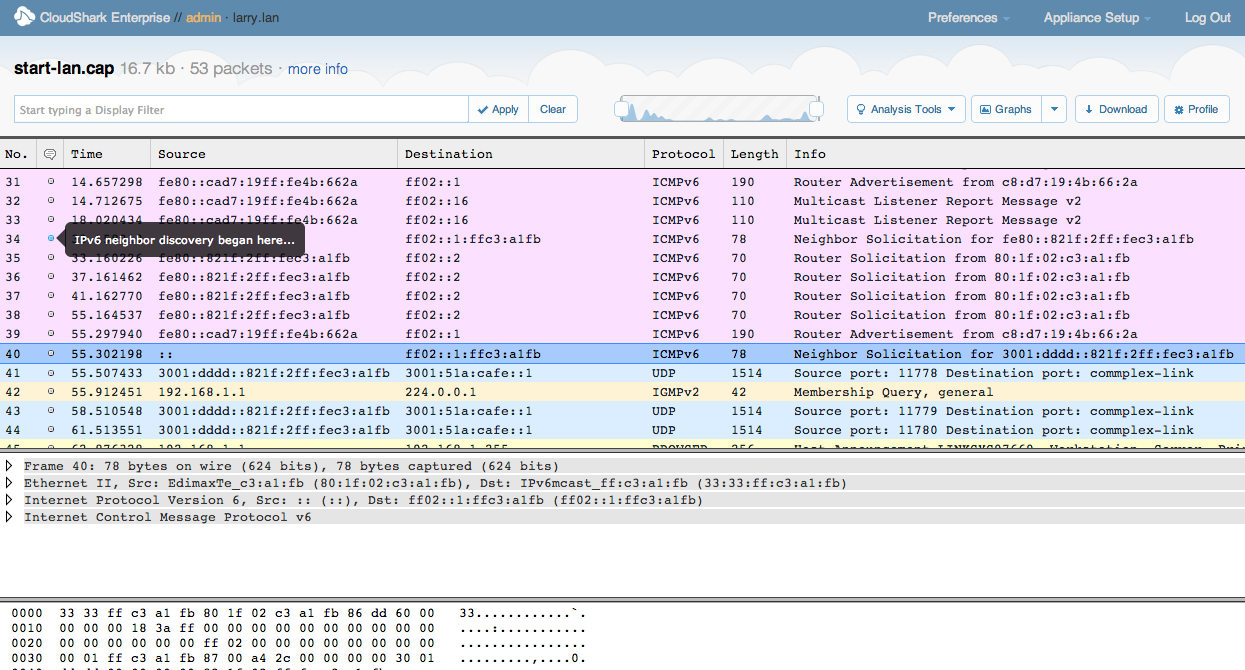Open the Graphs view
1245x670 pixels.
tap(1007, 109)
